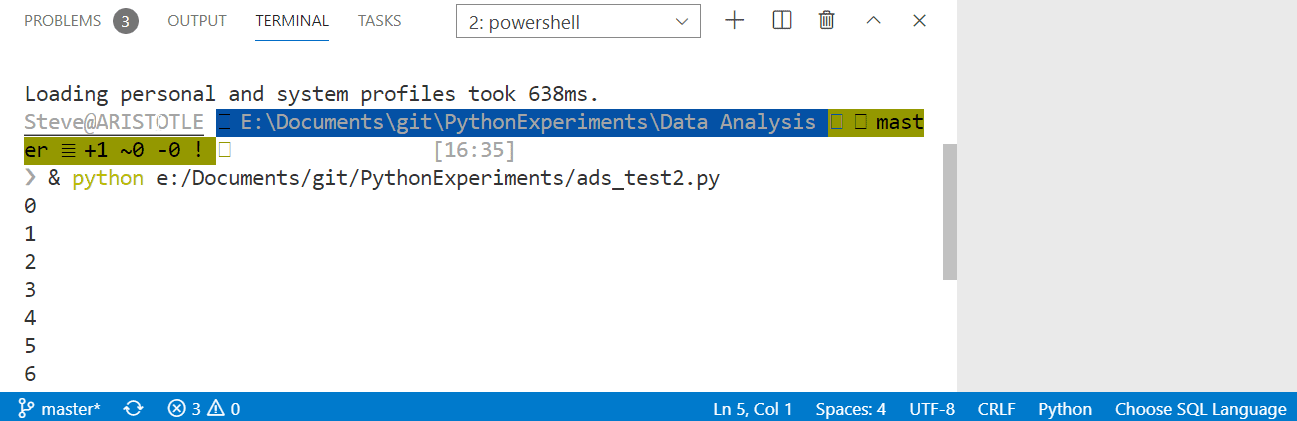The height and width of the screenshot is (421, 1297).
Task: Open the powershell terminal selector dropdown
Action: point(578,22)
